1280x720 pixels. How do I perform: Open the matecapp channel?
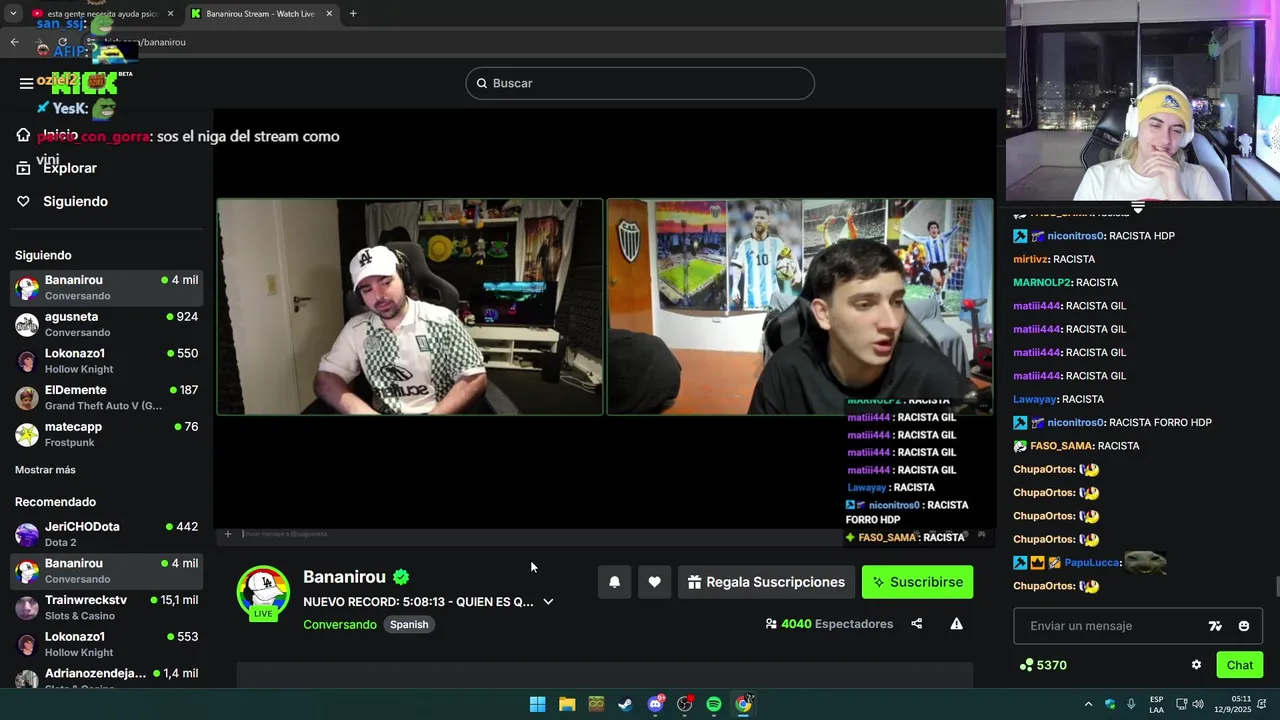coord(107,434)
